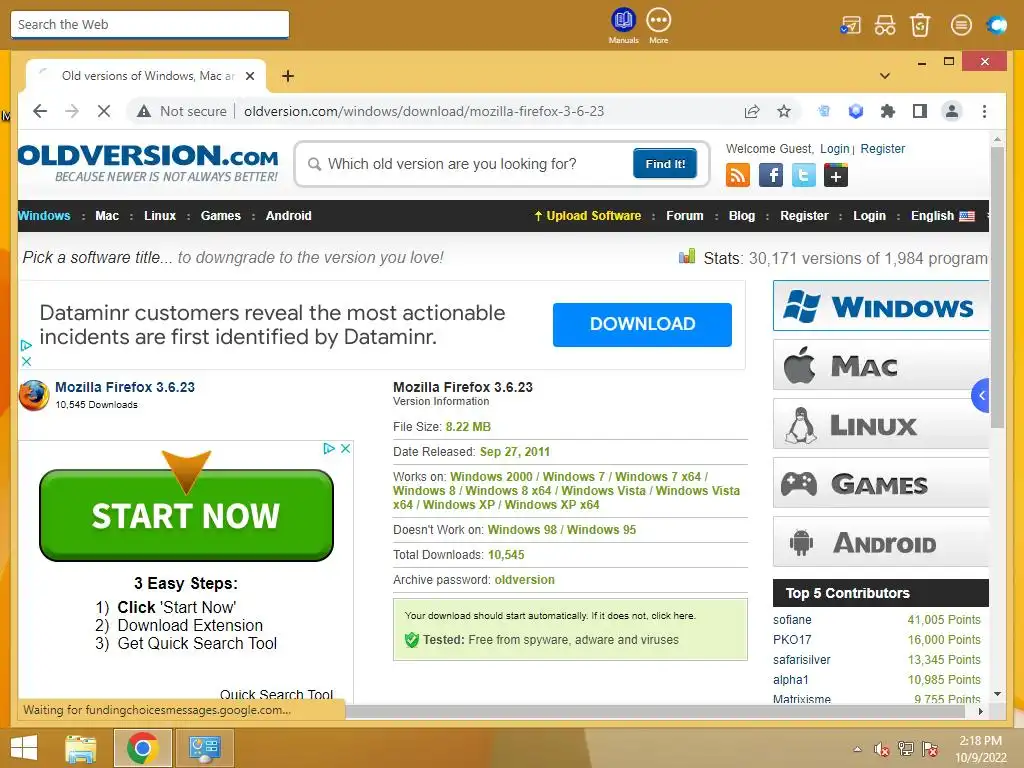The width and height of the screenshot is (1024, 768).
Task: Click the binoculars icon in top bar
Action: coord(885,25)
